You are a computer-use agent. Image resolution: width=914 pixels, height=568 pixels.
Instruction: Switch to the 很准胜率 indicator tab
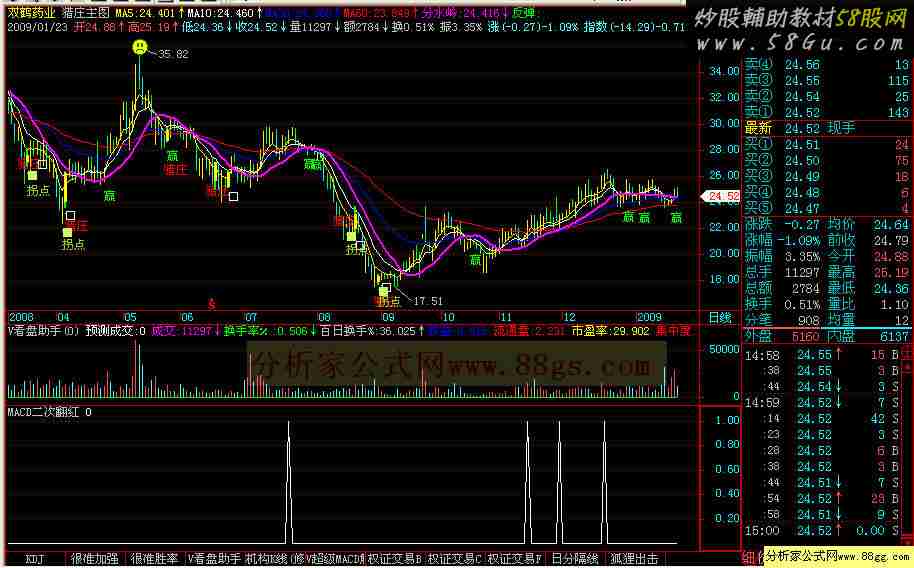tap(154, 559)
